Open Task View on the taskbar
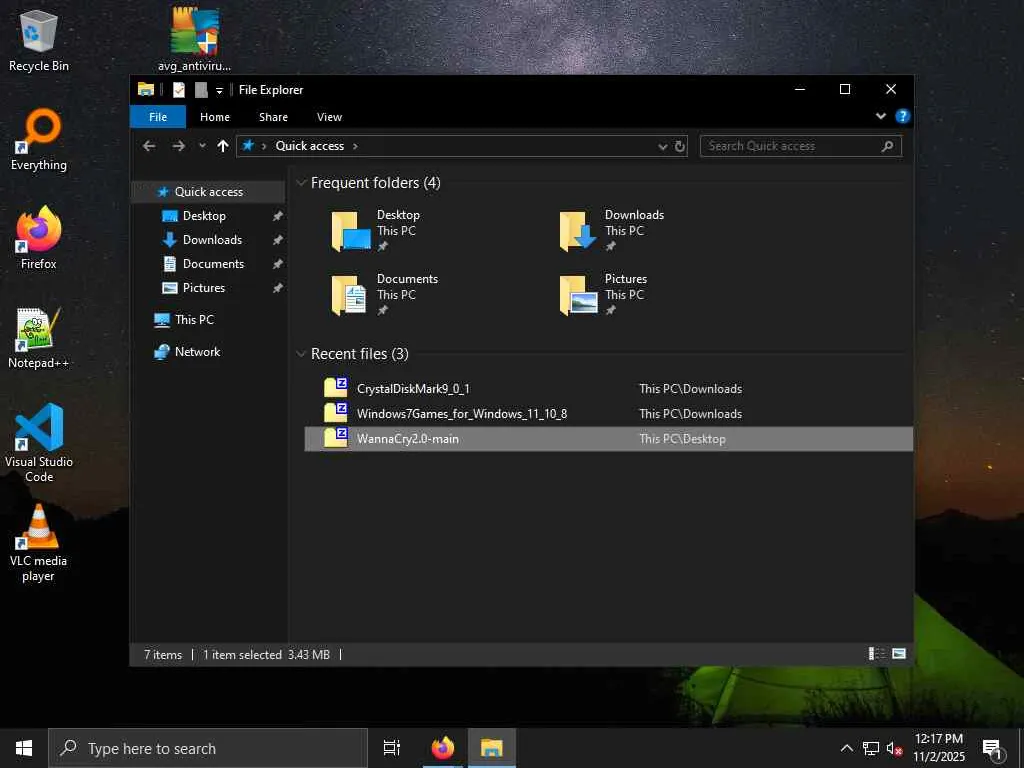Viewport: 1024px width, 768px height. tap(392, 748)
